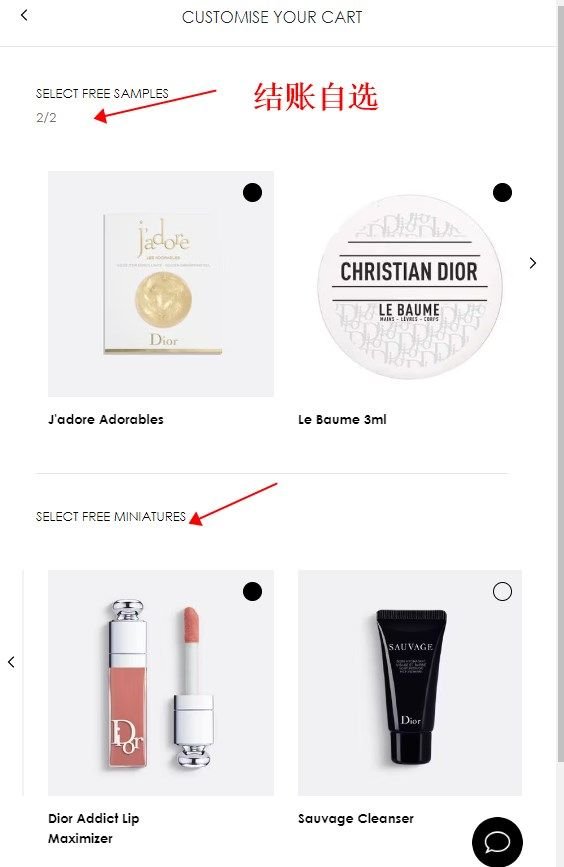This screenshot has width=564, height=867.
Task: Show previous miniatures with left chevron
Action: (11, 662)
